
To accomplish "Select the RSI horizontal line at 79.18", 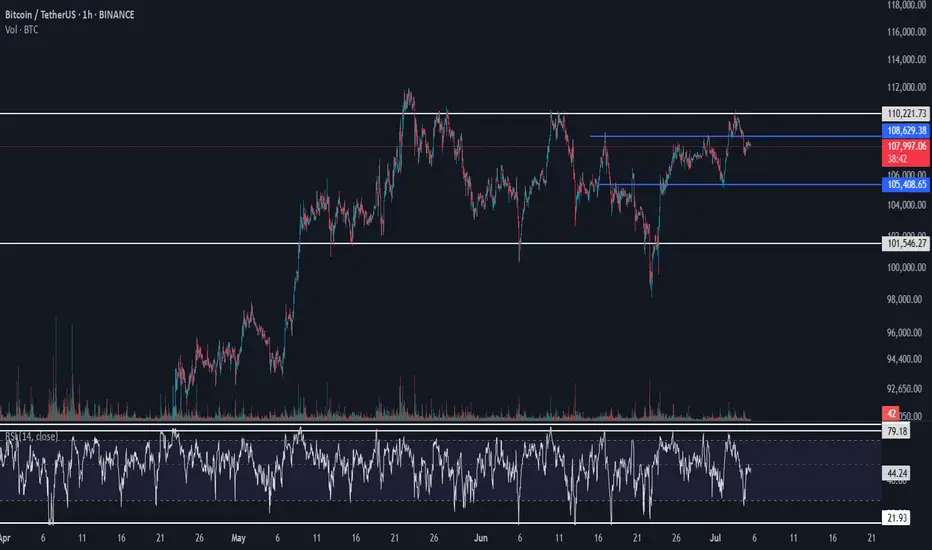I will pyautogui.click(x=440, y=430).
